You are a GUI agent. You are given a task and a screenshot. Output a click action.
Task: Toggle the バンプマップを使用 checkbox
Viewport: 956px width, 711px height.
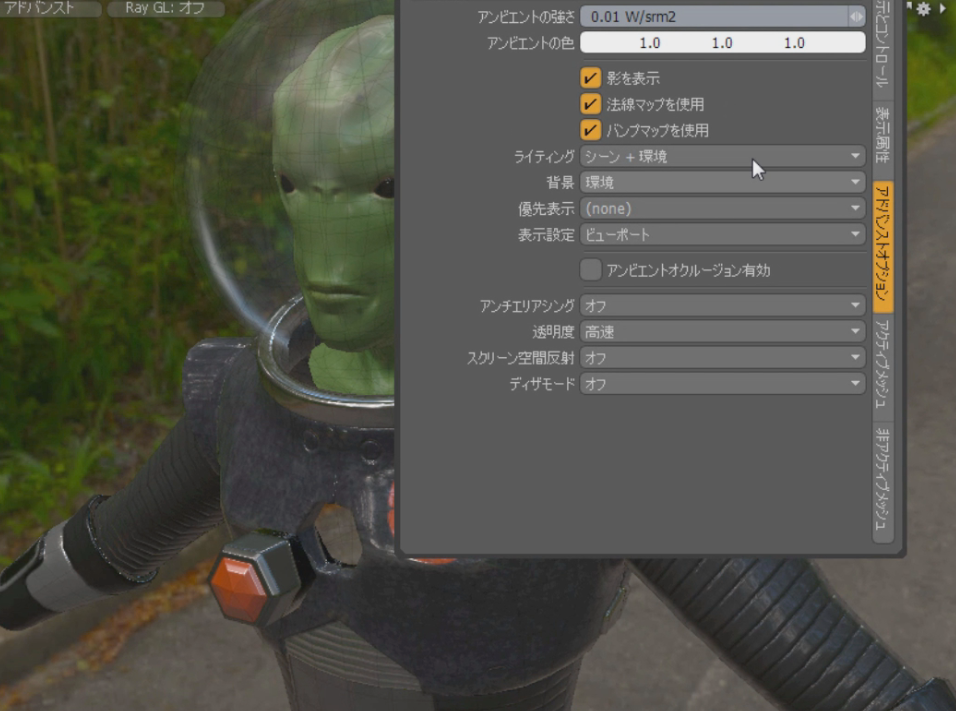(590, 130)
